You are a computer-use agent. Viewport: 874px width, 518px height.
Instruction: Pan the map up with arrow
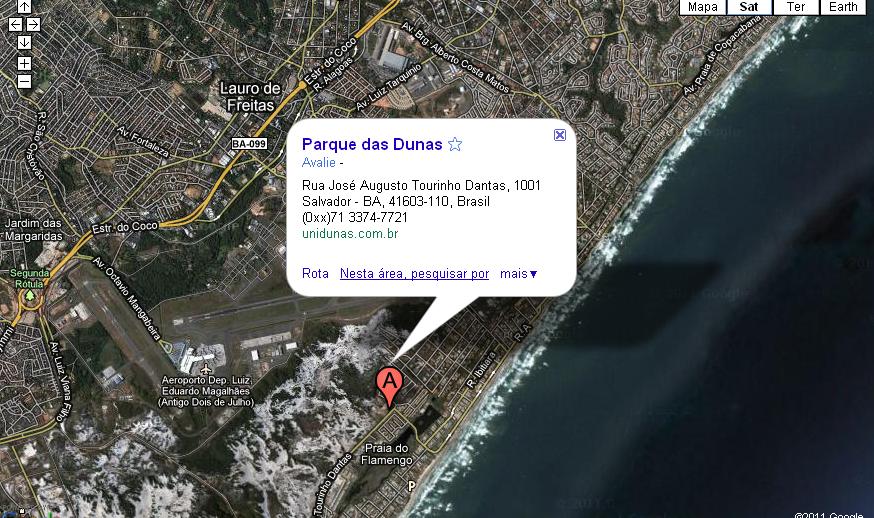[x=24, y=7]
